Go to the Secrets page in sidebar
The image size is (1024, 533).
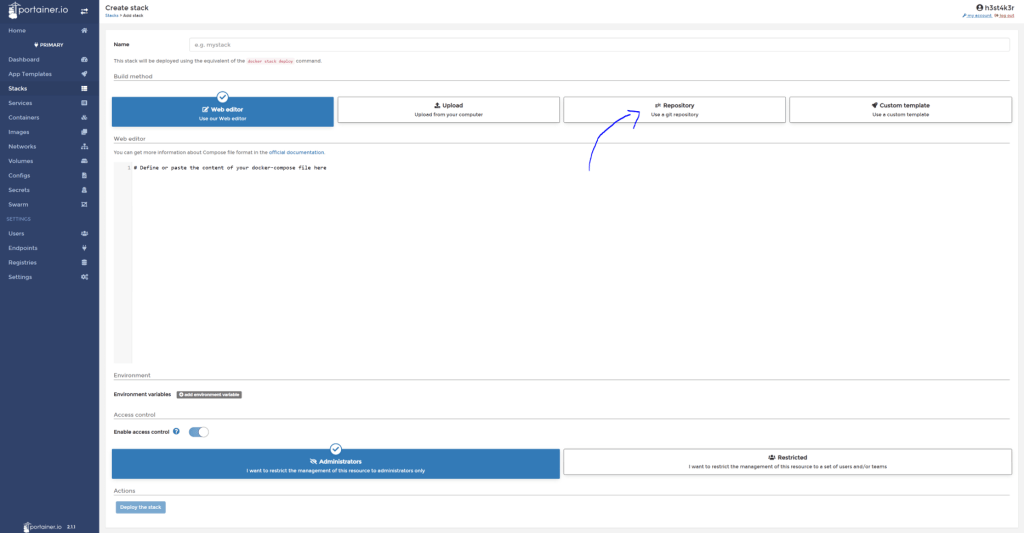coord(19,190)
